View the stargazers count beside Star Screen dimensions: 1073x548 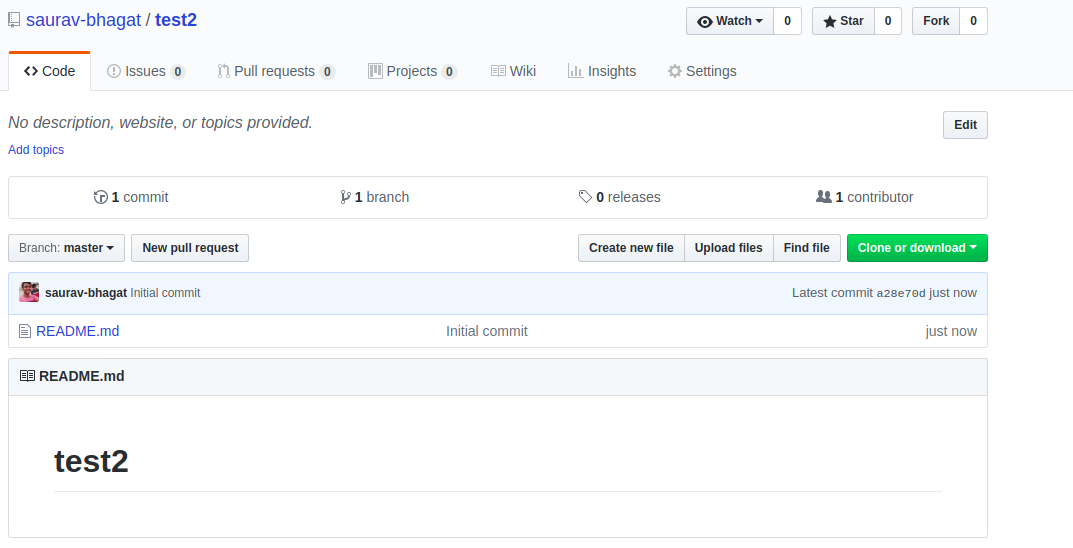point(888,21)
